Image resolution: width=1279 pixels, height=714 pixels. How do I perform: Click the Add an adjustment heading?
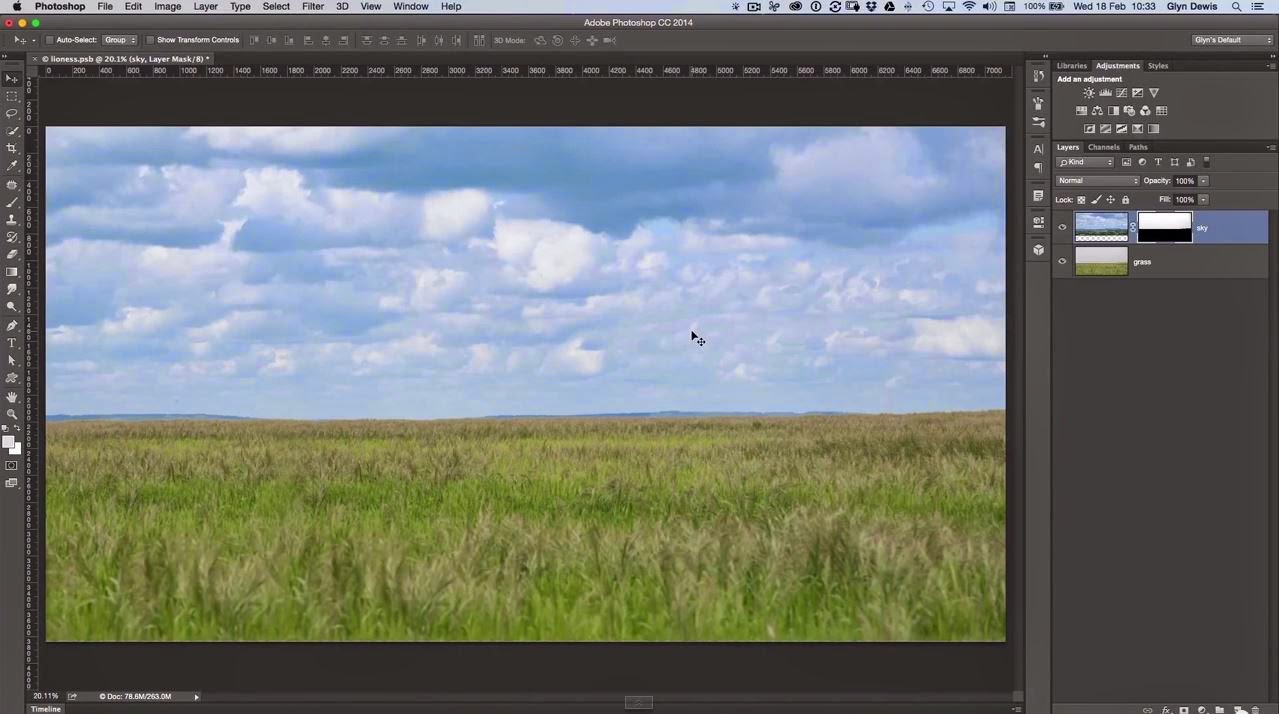(x=1089, y=79)
